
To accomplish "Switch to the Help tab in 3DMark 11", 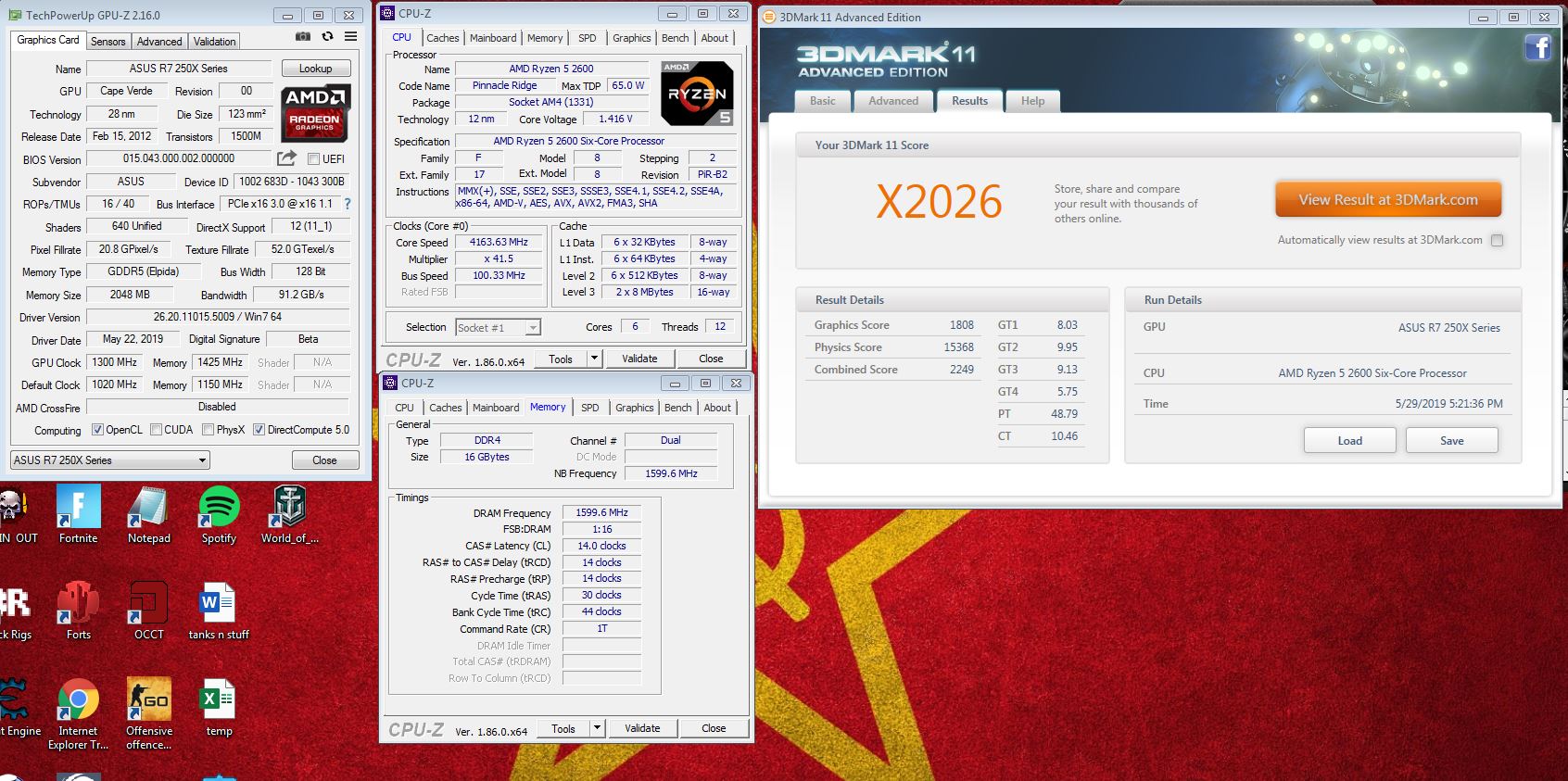I will (x=1033, y=101).
